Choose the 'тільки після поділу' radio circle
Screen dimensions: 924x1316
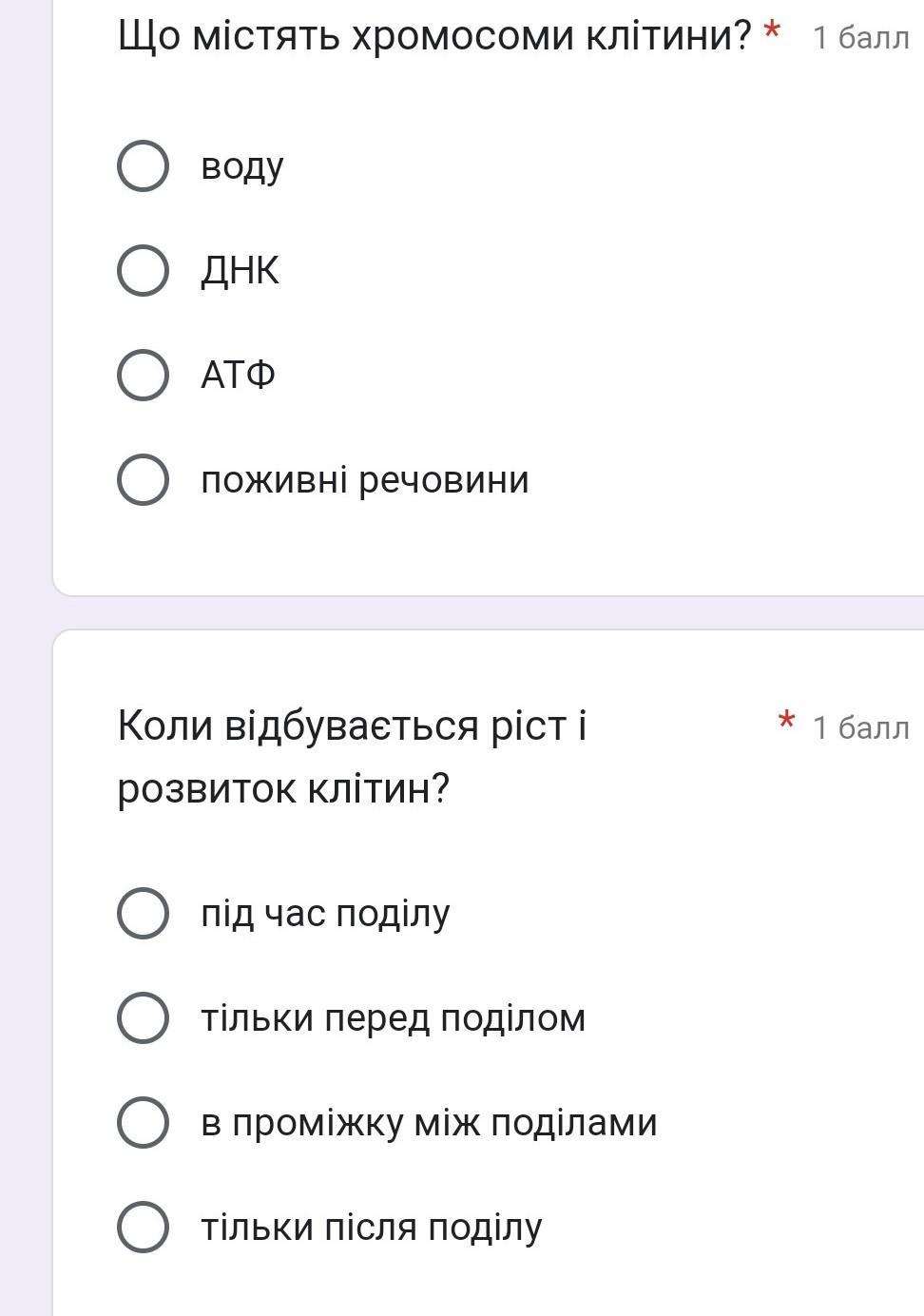(x=144, y=1227)
